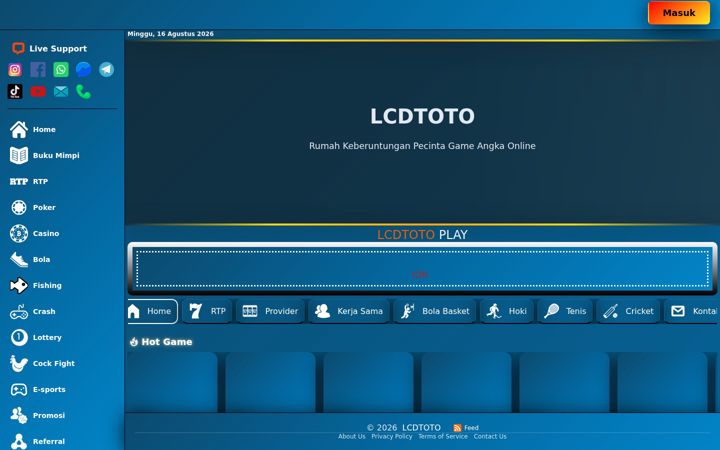Viewport: 720px width, 450px height.
Task: Click the Fishing fish icon
Action: click(19, 286)
